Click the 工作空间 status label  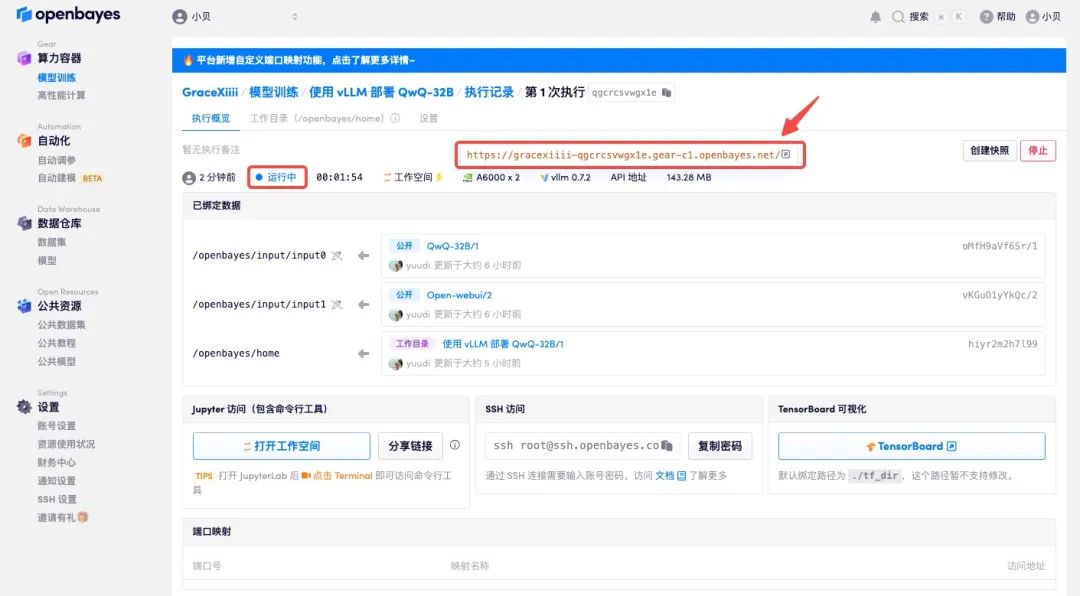click(x=413, y=178)
